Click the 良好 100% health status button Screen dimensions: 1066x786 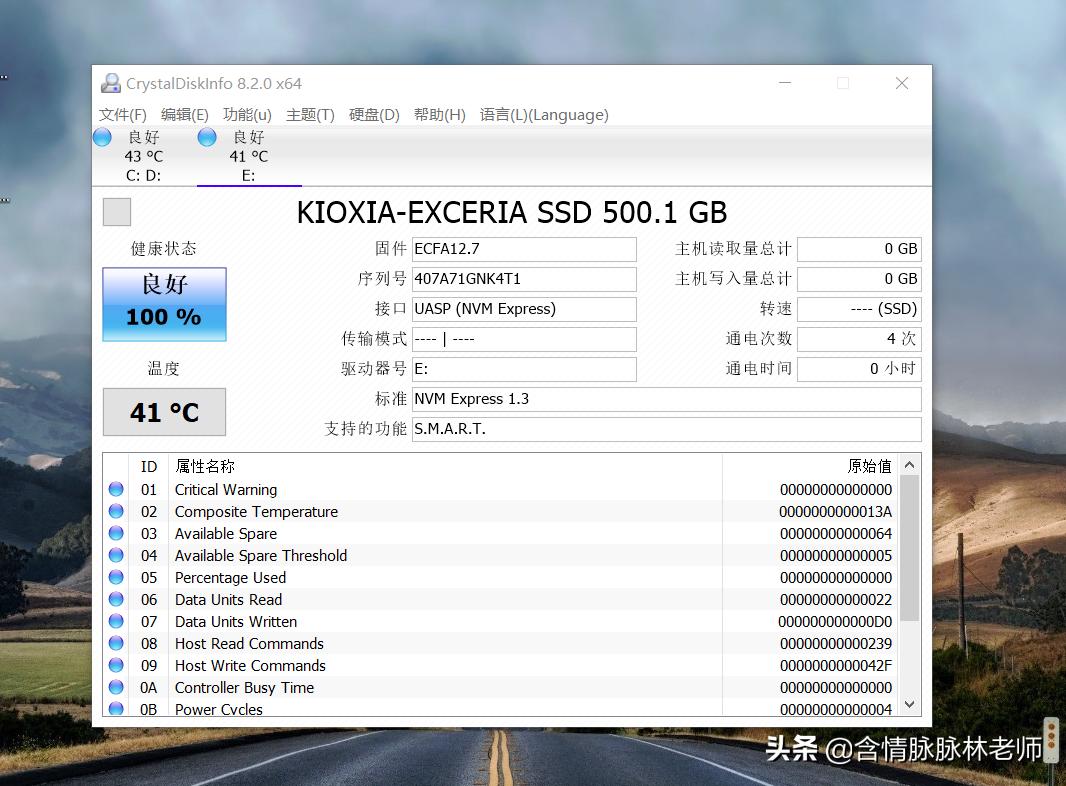pos(163,304)
